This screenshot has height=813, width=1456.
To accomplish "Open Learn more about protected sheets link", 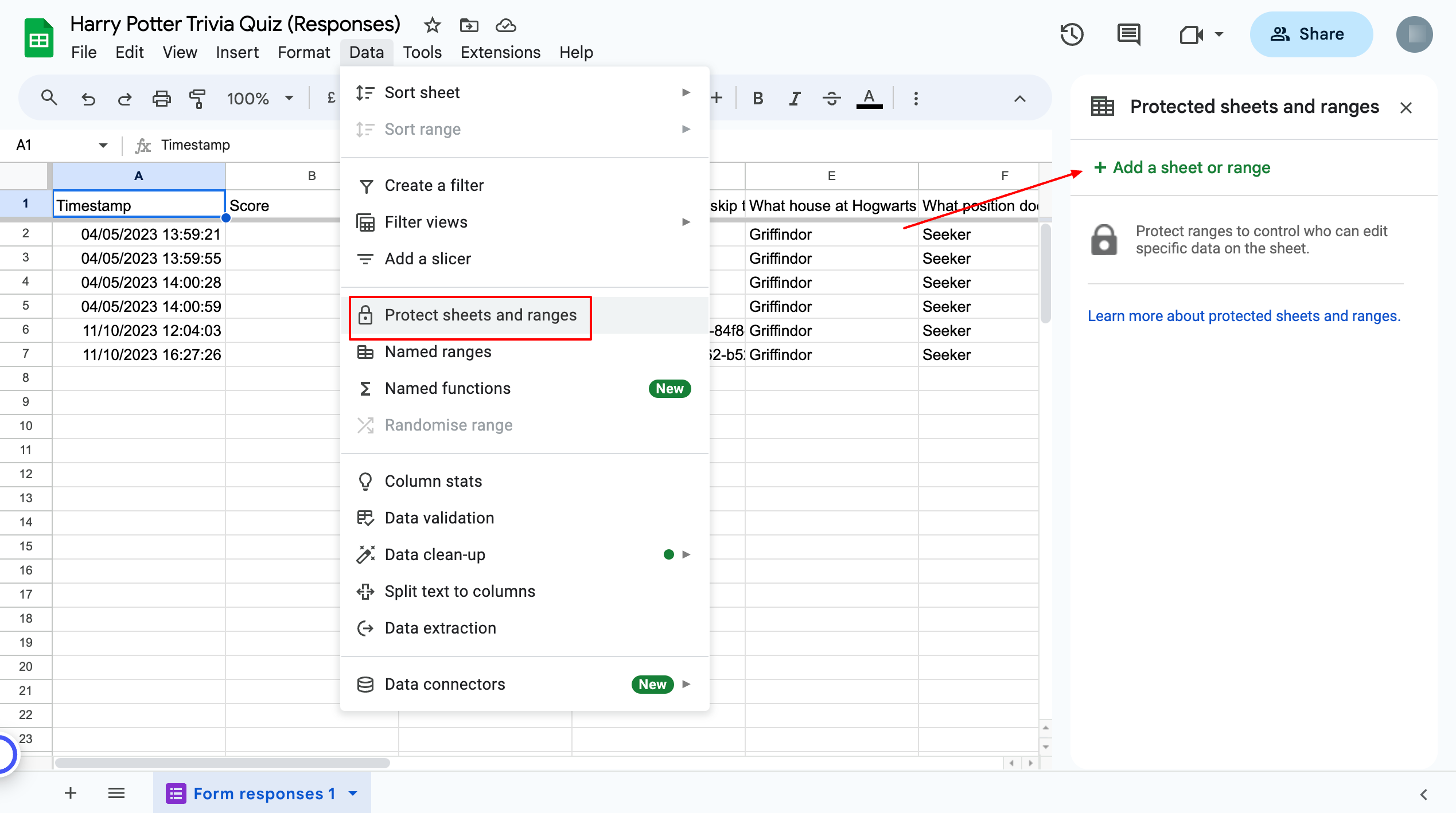I will 1244,315.
